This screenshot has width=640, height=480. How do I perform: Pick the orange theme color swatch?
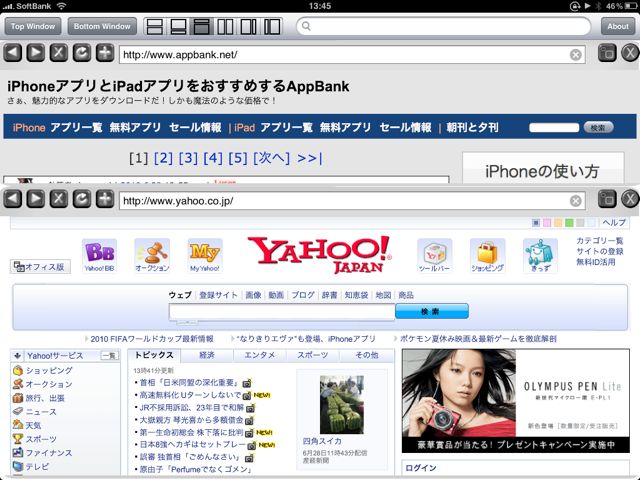558,222
